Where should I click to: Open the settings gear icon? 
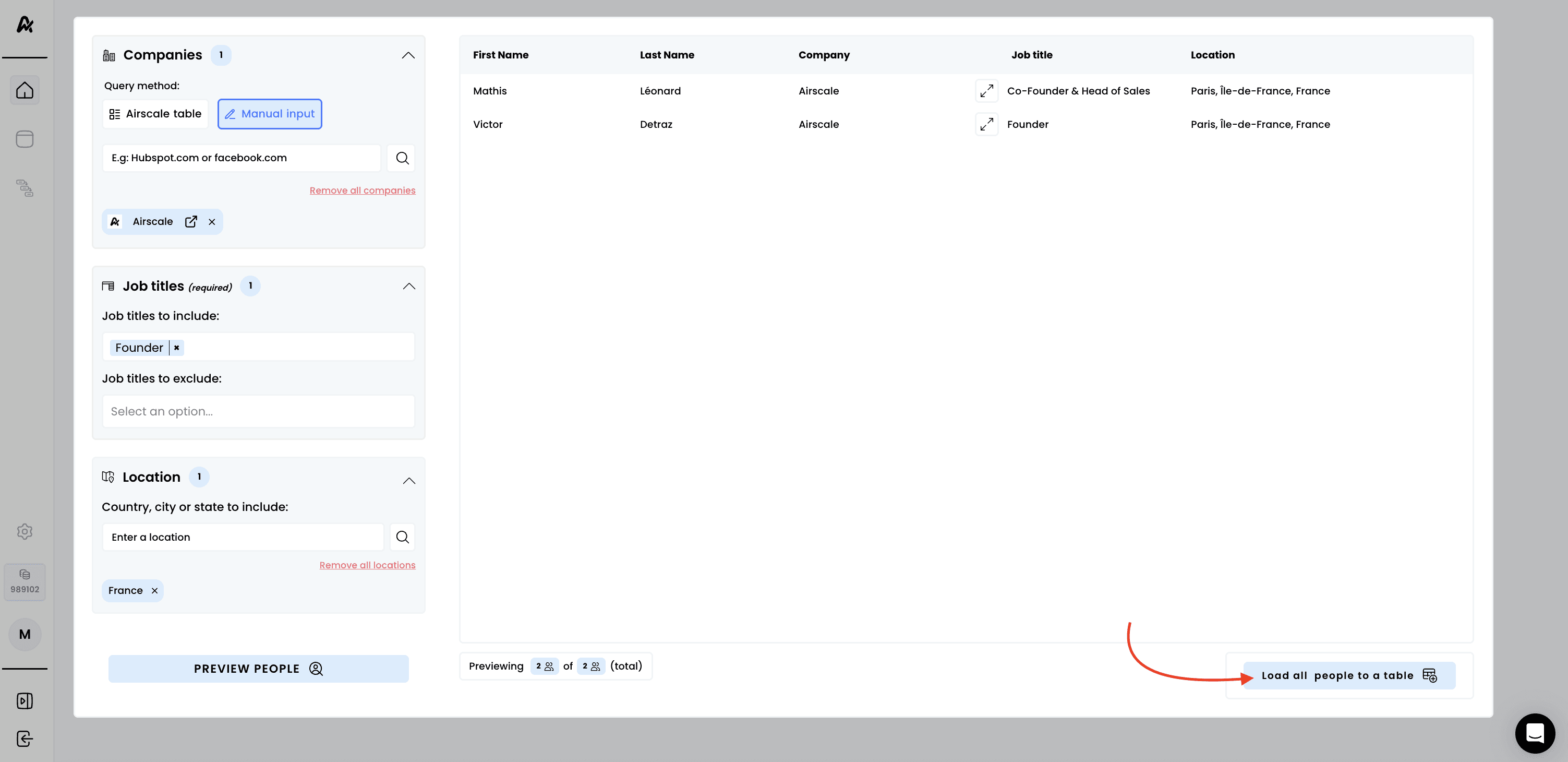25,531
